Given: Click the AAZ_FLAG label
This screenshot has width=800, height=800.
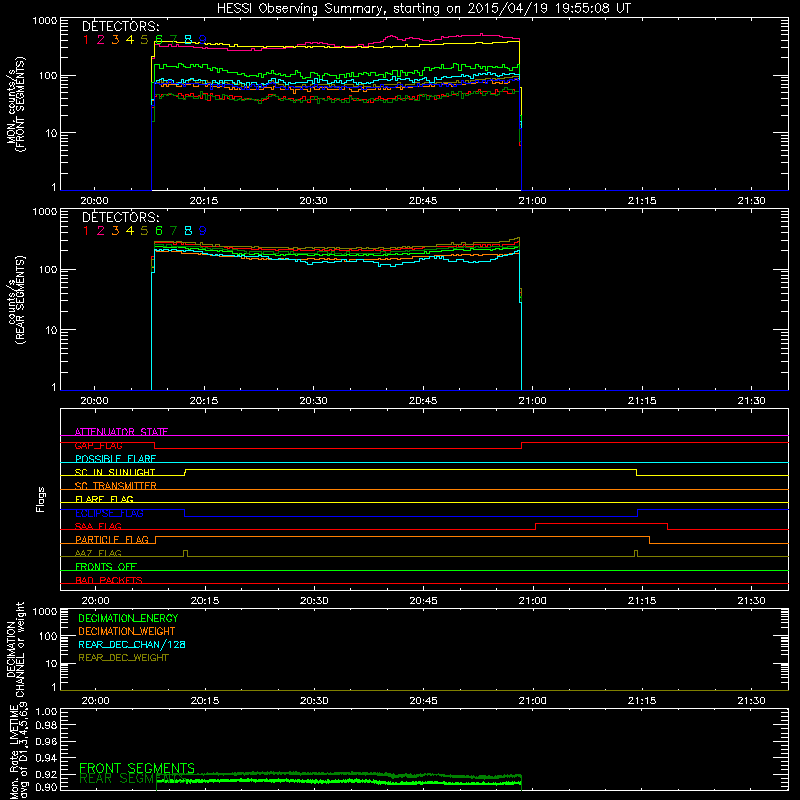Looking at the screenshot, I should (98, 554).
